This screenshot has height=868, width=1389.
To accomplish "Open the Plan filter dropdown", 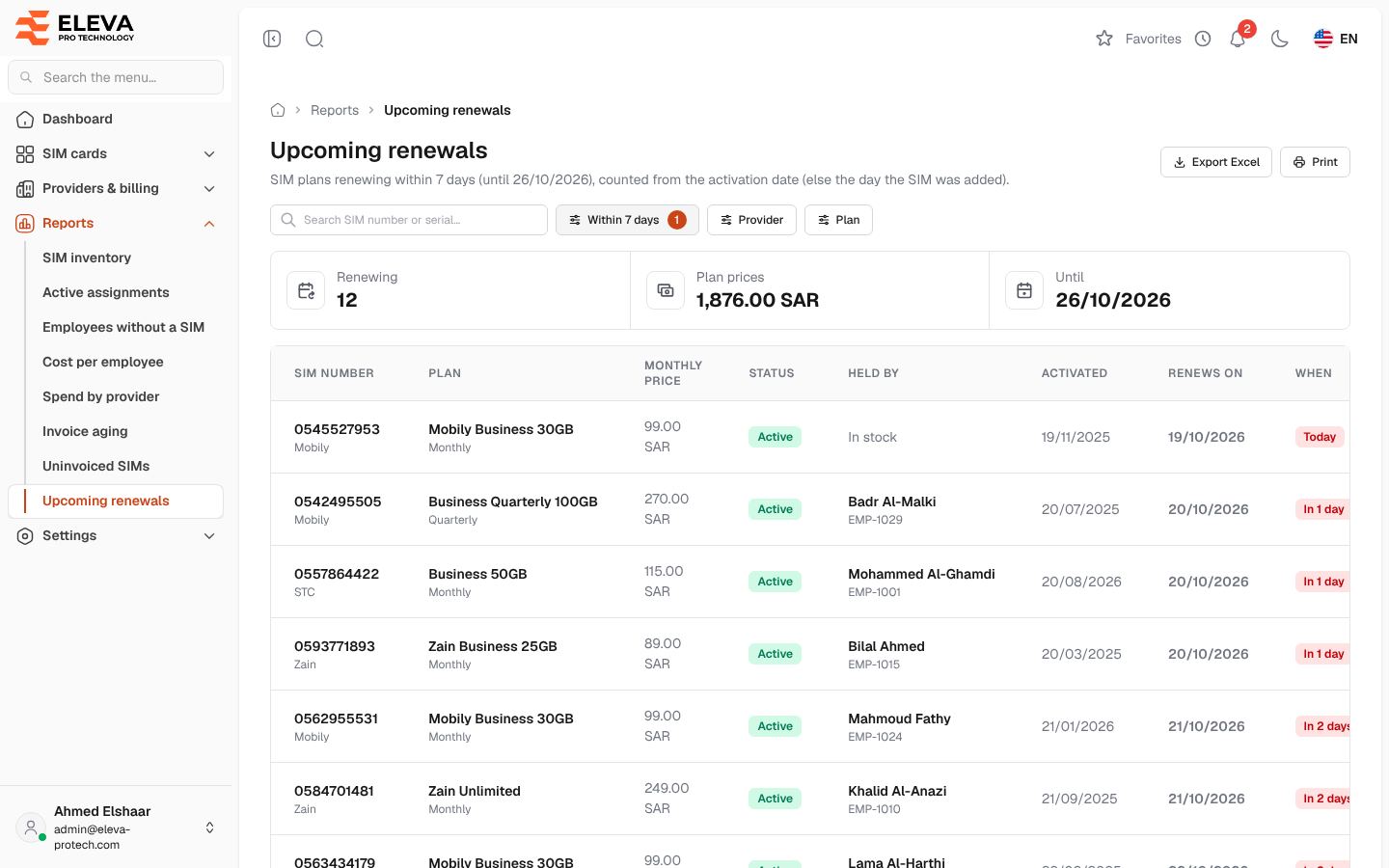I will point(838,220).
